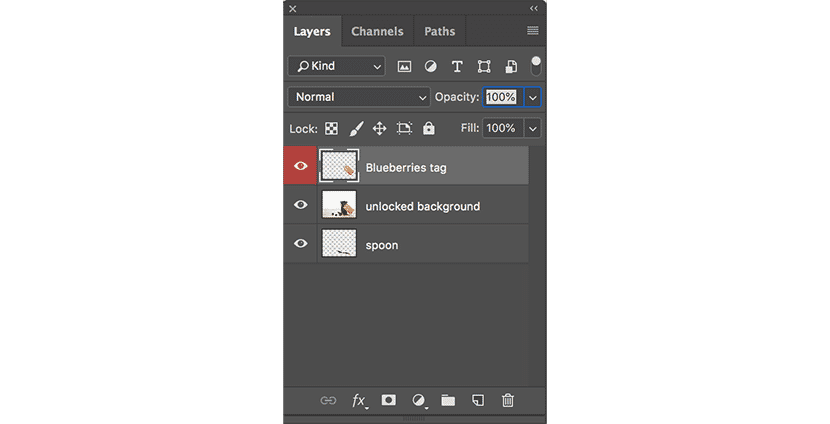830x424 pixels.
Task: Open the Kind filter type dropdown
Action: tap(336, 66)
